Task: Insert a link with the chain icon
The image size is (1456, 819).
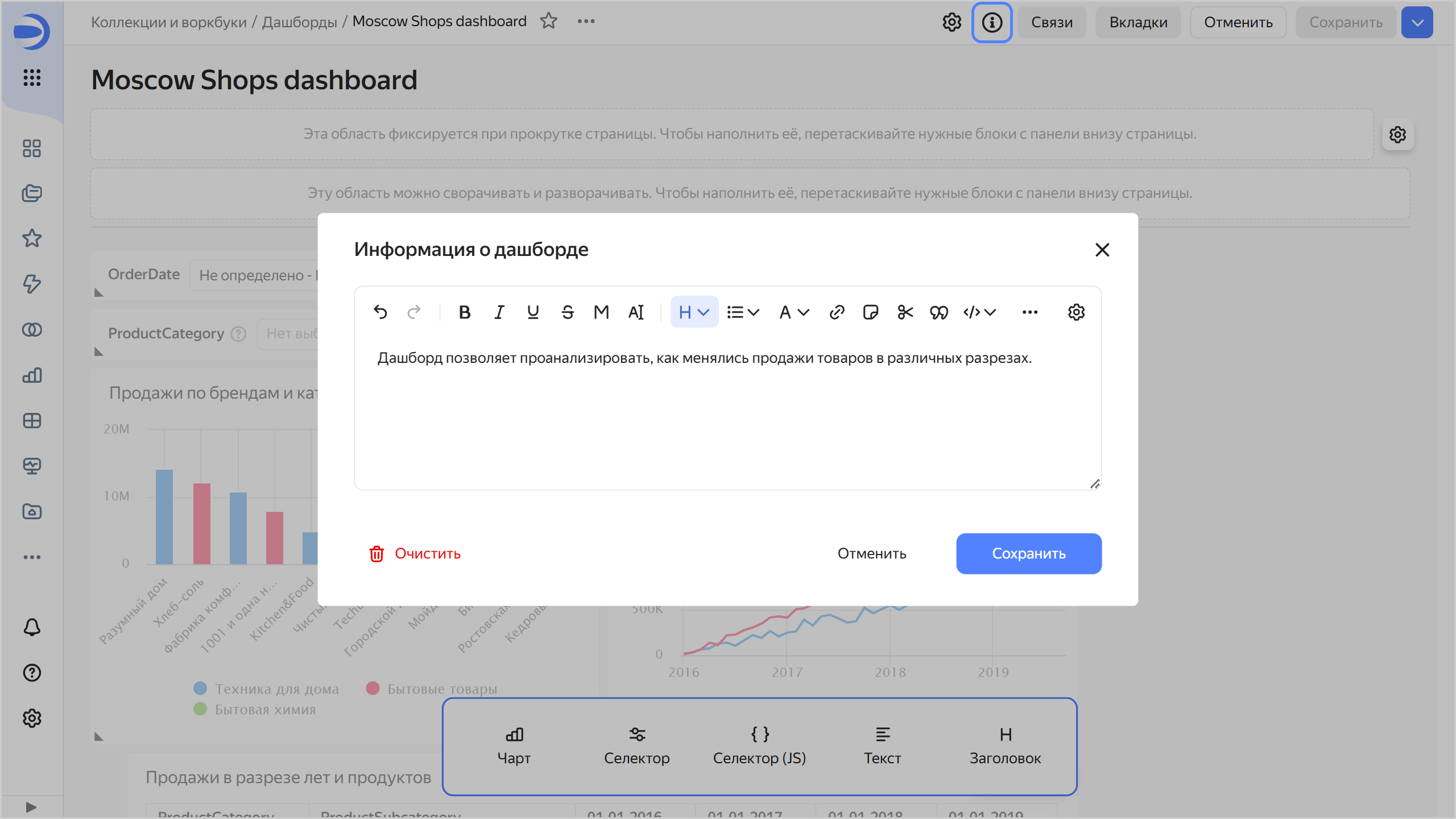Action: (837, 312)
